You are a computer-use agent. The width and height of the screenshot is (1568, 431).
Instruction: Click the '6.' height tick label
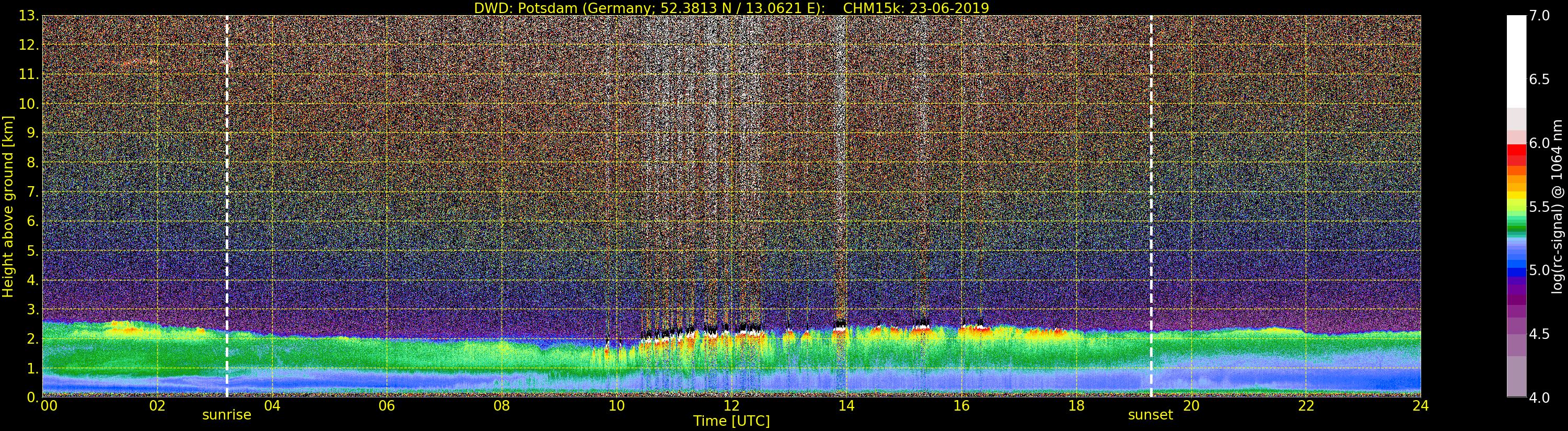33,221
